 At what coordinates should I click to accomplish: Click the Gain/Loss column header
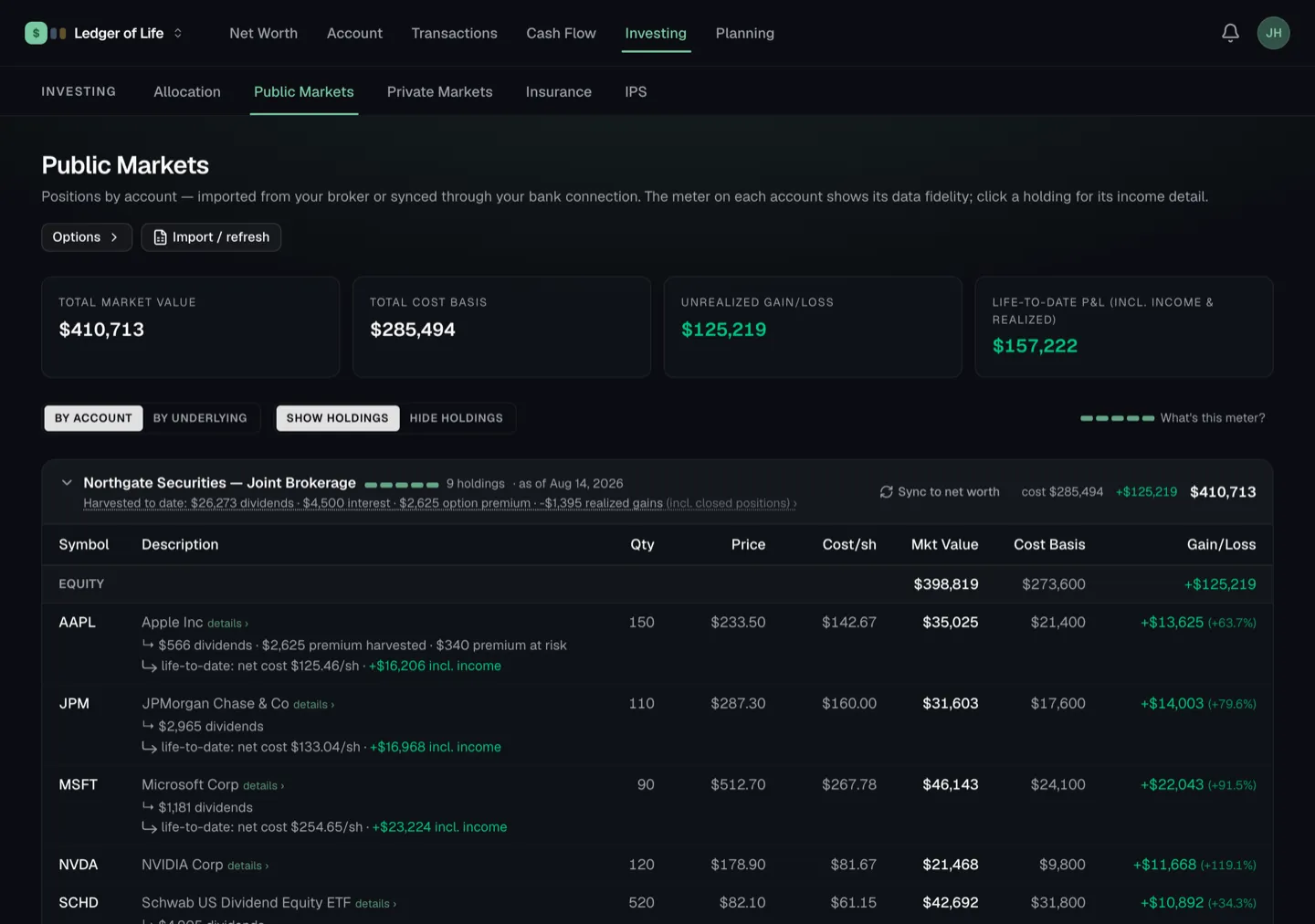pyautogui.click(x=1221, y=544)
